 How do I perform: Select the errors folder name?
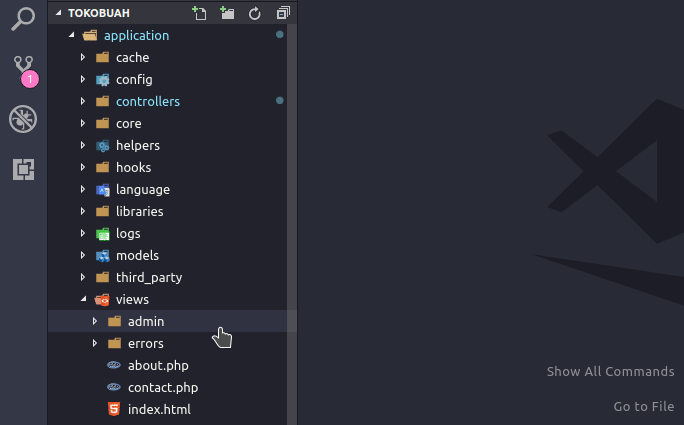pyautogui.click(x=146, y=344)
